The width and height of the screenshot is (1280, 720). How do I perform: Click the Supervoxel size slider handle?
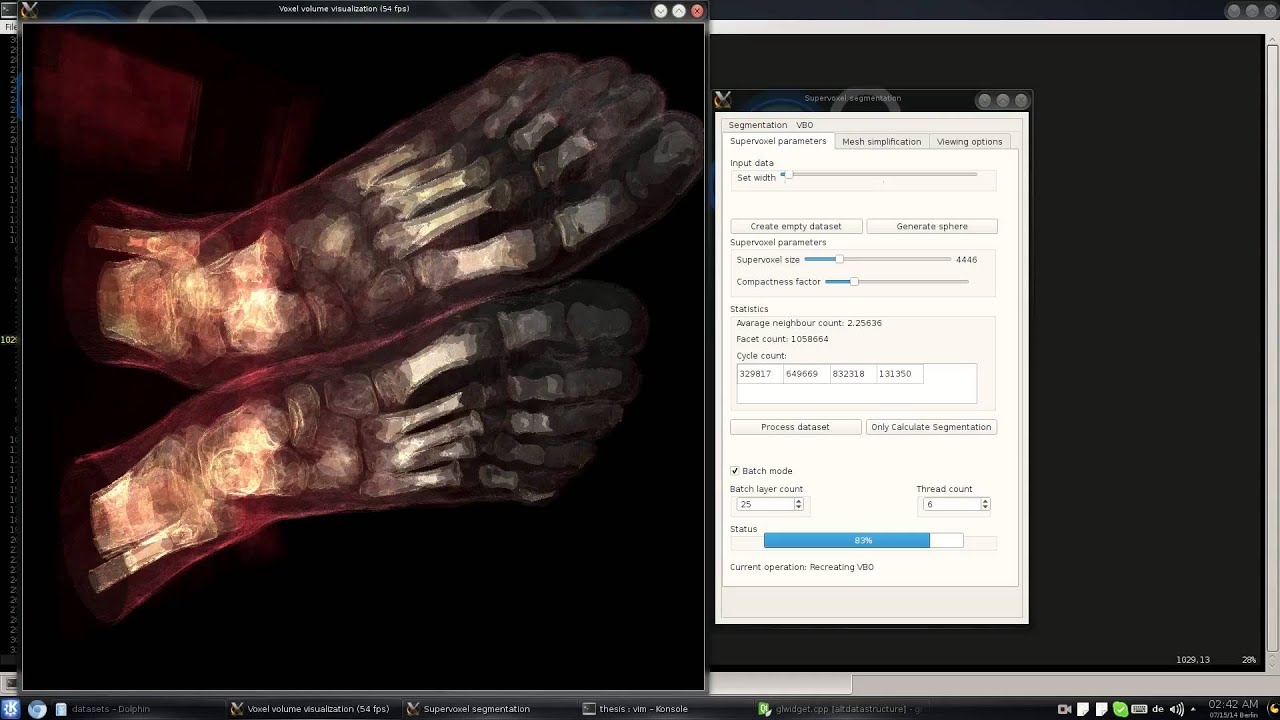[839, 259]
